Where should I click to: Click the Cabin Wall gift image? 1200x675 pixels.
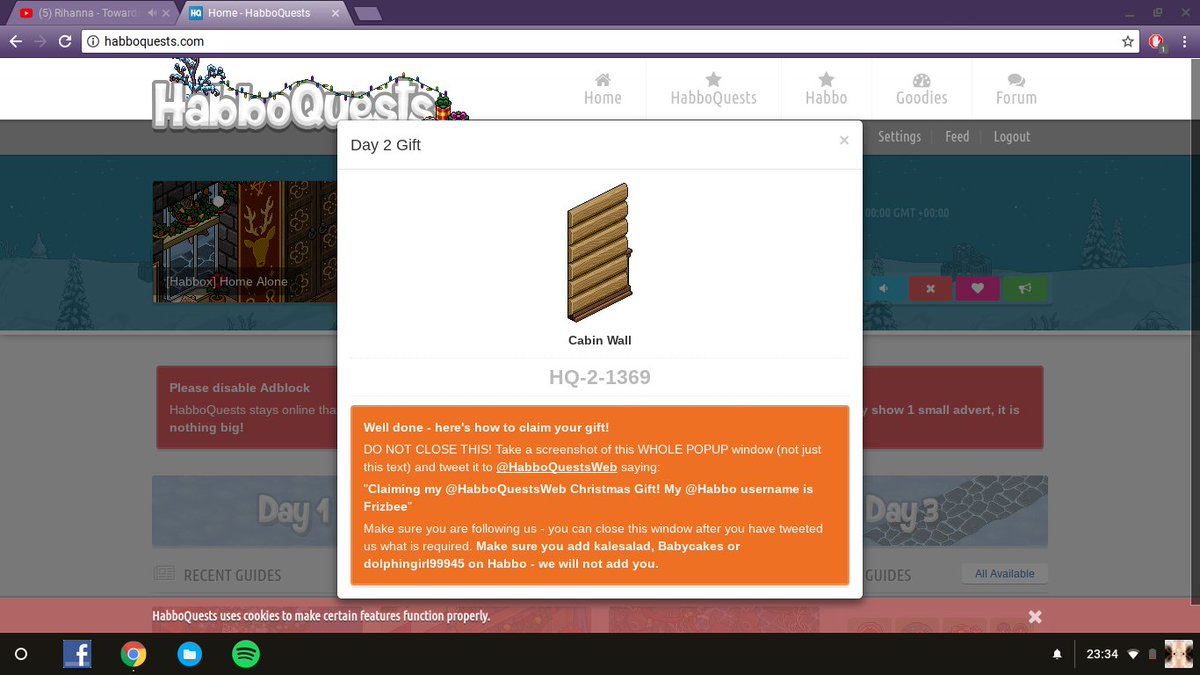click(x=600, y=253)
